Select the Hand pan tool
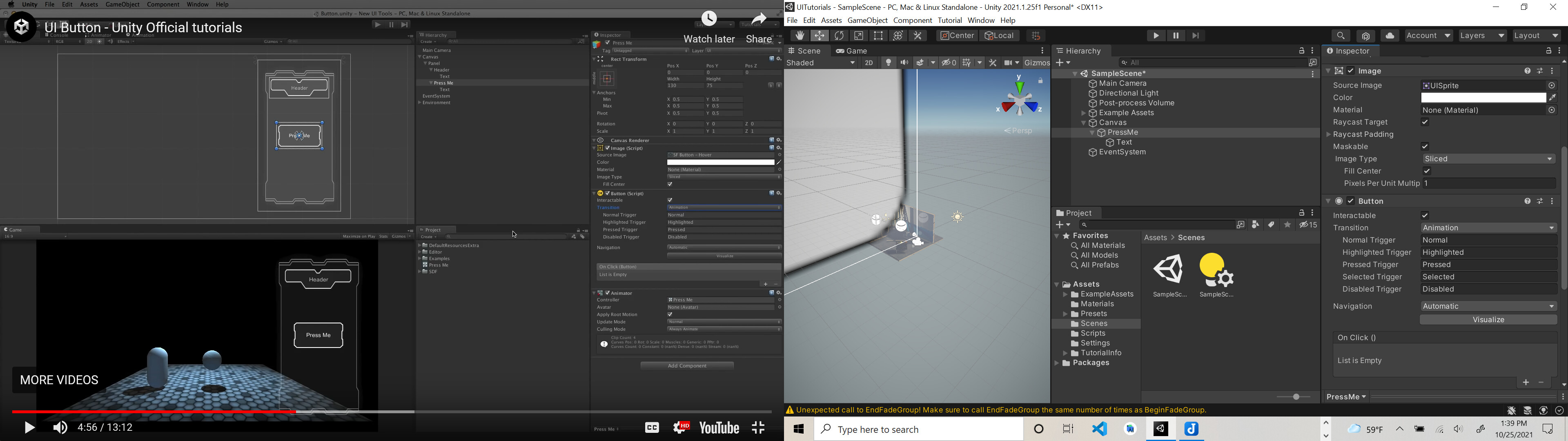The width and height of the screenshot is (1568, 441). [800, 36]
